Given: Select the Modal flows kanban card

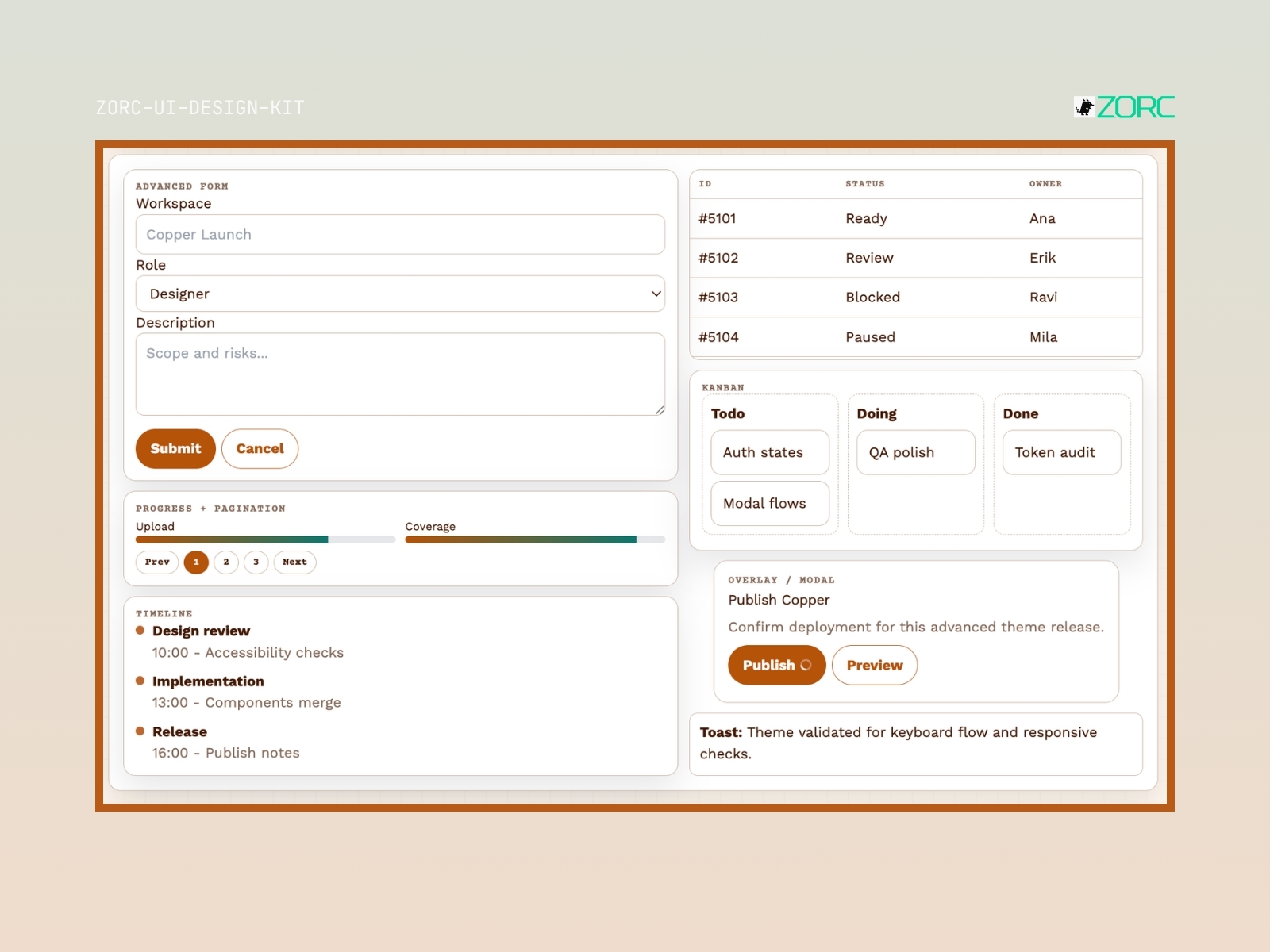Looking at the screenshot, I should pyautogui.click(x=770, y=503).
